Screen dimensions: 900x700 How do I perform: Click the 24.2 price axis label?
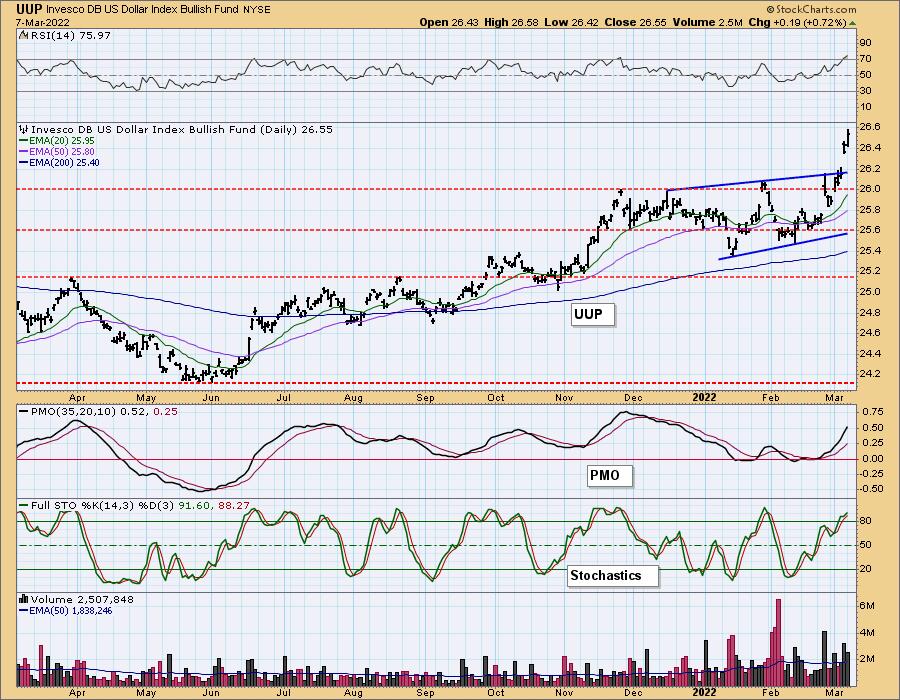[870, 374]
